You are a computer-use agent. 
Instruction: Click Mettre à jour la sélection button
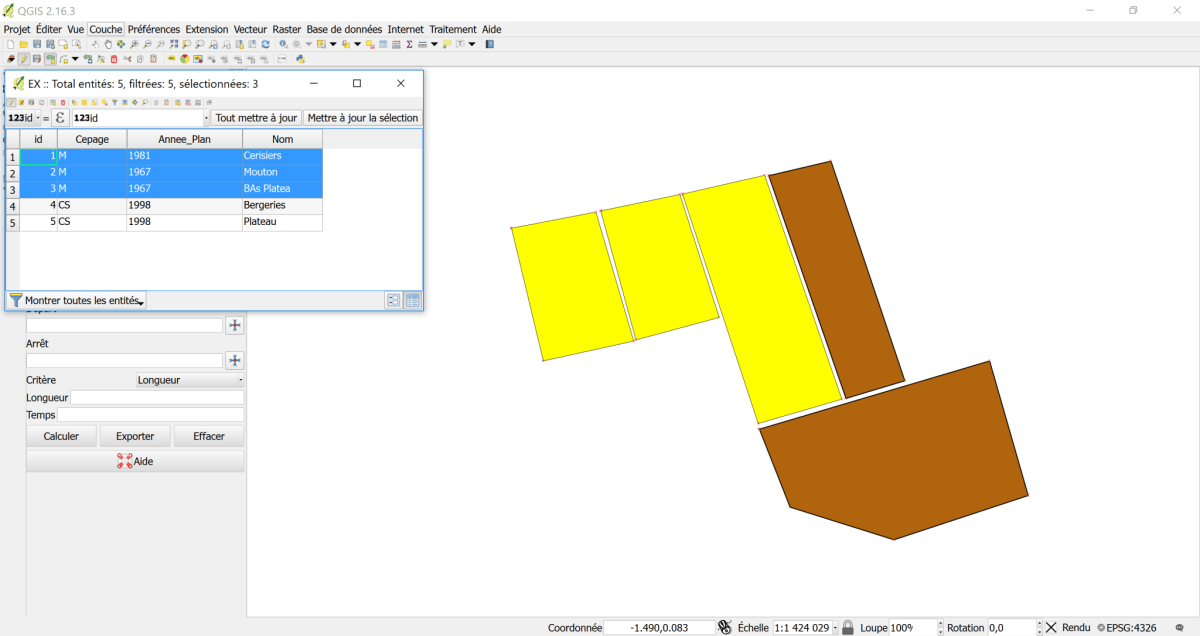(x=363, y=118)
